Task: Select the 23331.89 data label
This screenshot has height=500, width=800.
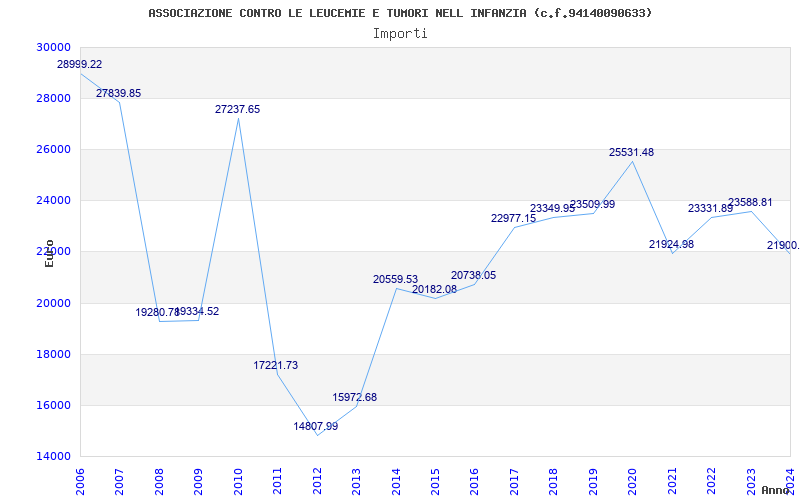Action: click(x=710, y=208)
